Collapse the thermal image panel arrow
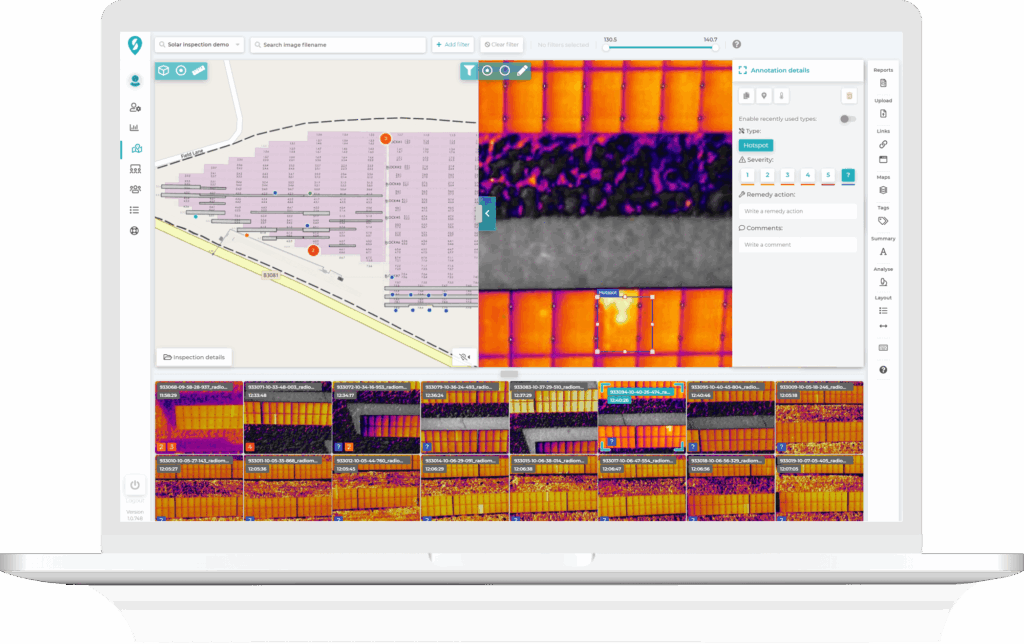 (x=487, y=213)
